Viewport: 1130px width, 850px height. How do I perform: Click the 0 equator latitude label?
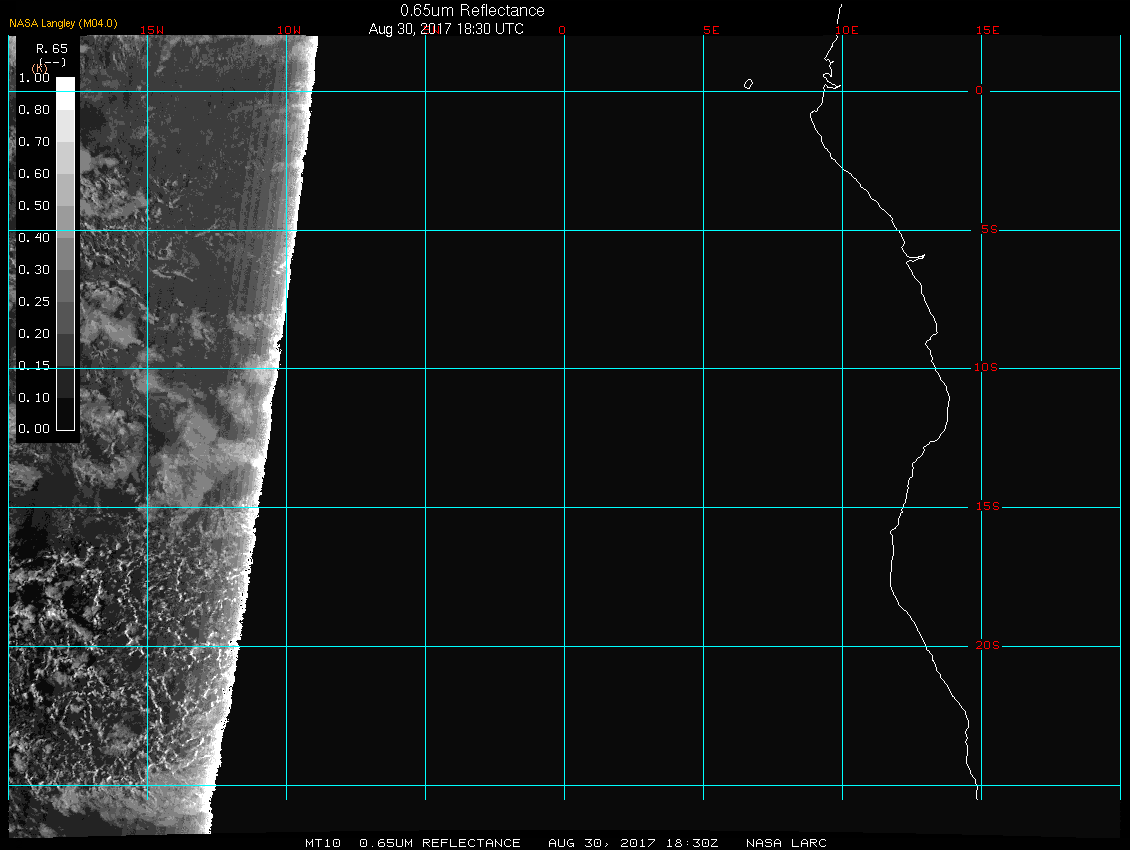click(979, 90)
